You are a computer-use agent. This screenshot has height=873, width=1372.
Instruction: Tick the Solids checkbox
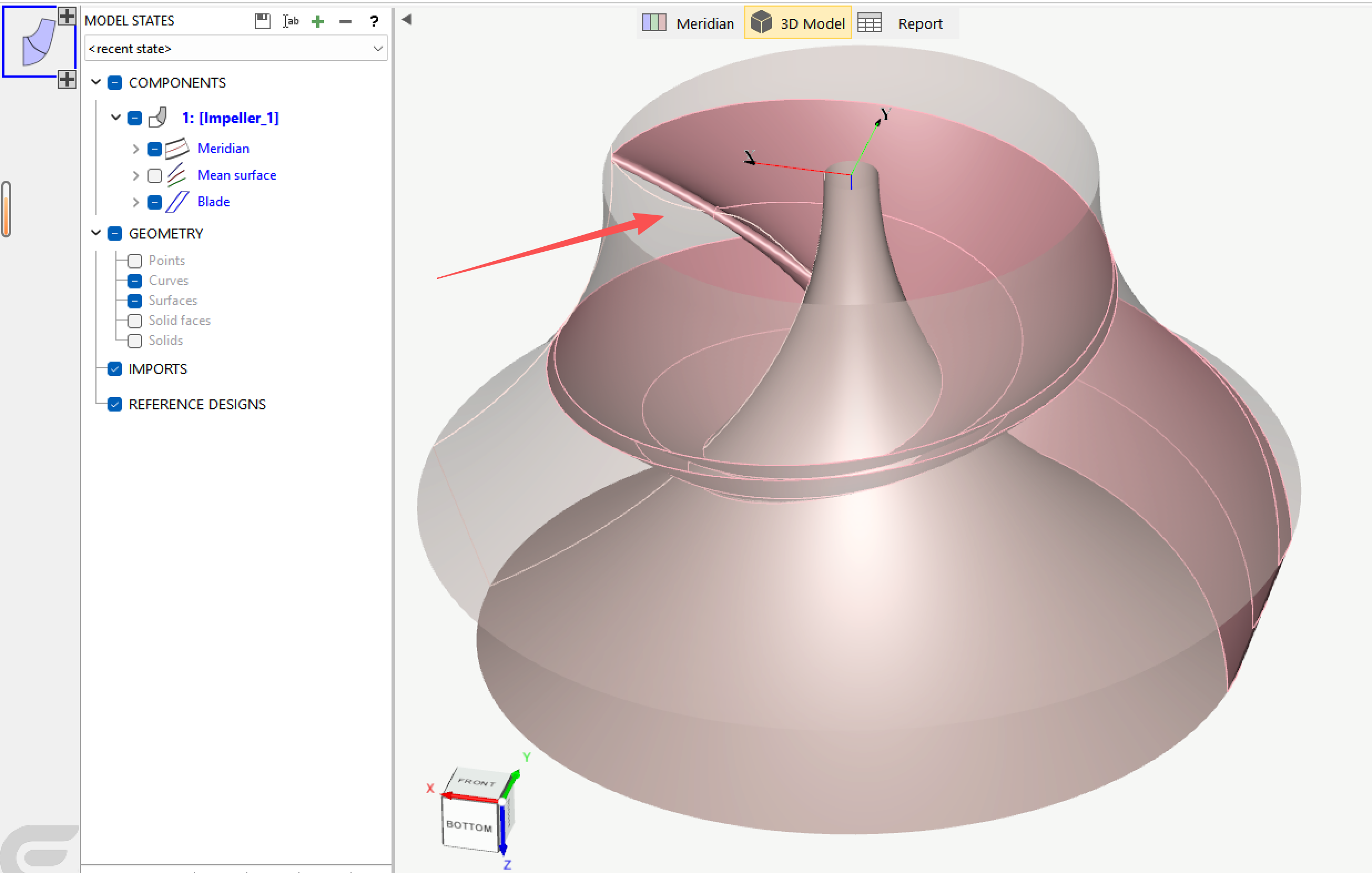pyautogui.click(x=135, y=341)
